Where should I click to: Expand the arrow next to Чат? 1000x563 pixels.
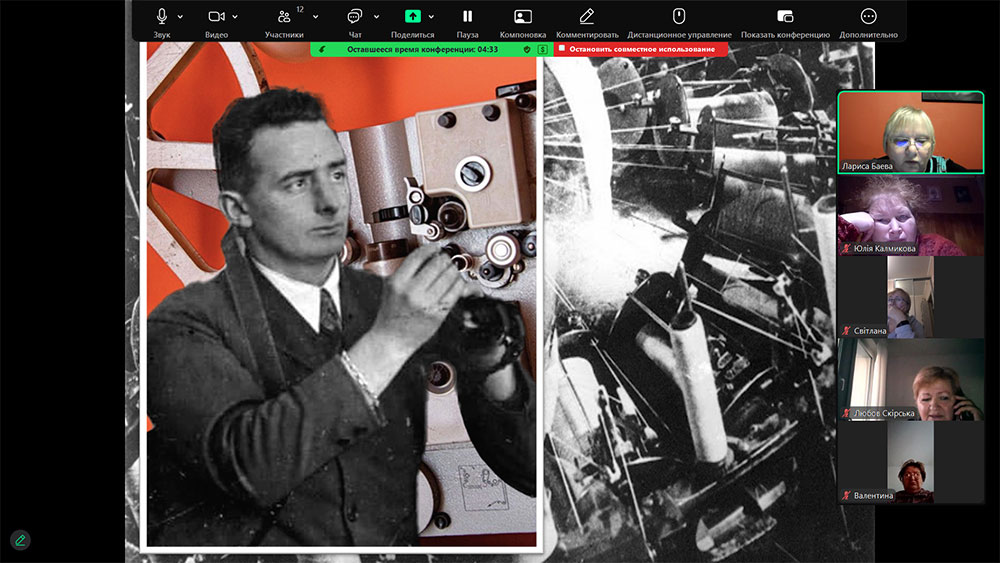376,17
